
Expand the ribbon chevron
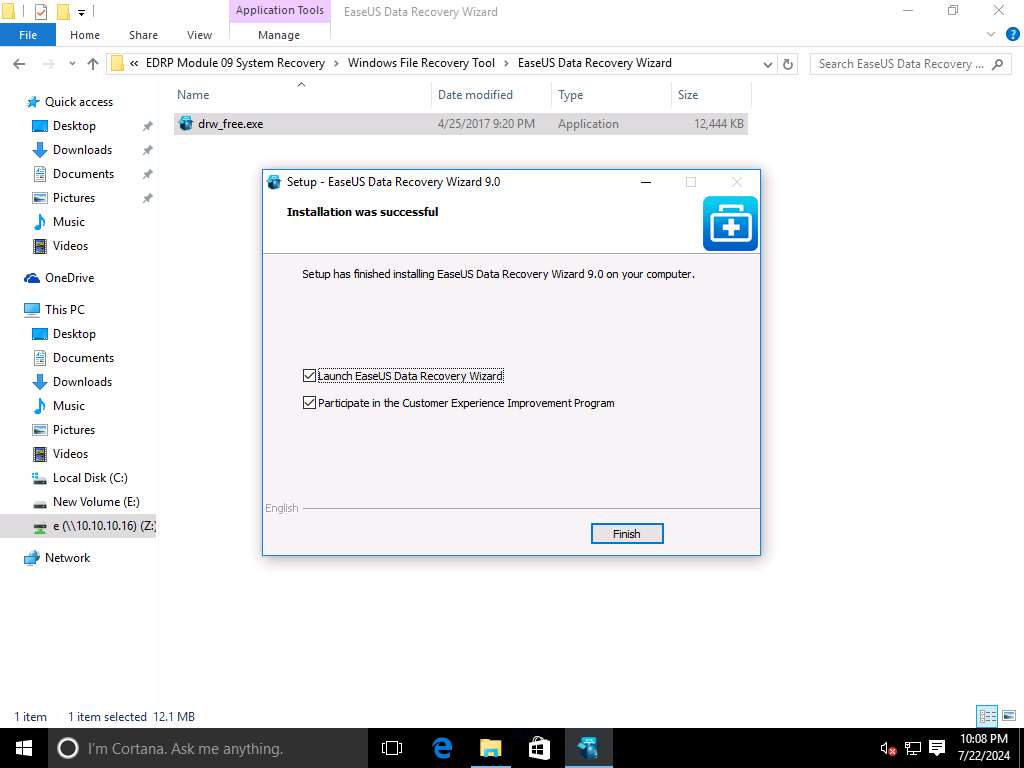pos(991,35)
